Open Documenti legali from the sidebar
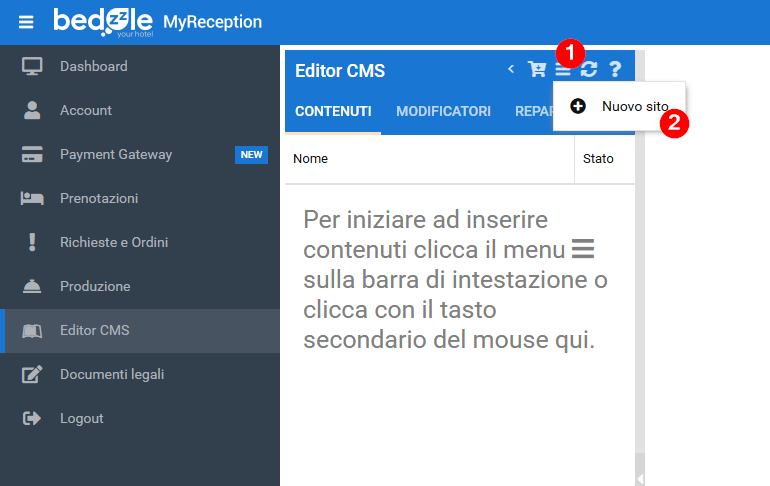Viewport: 770px width, 486px height. click(111, 375)
